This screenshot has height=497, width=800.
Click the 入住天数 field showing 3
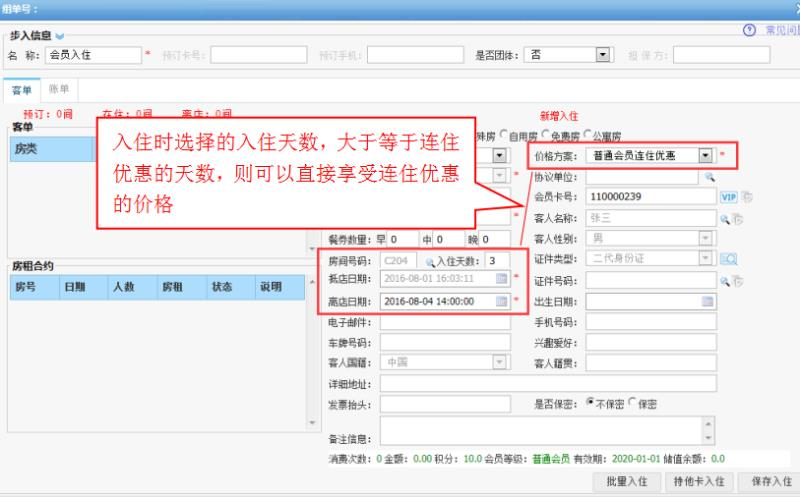[x=497, y=261]
